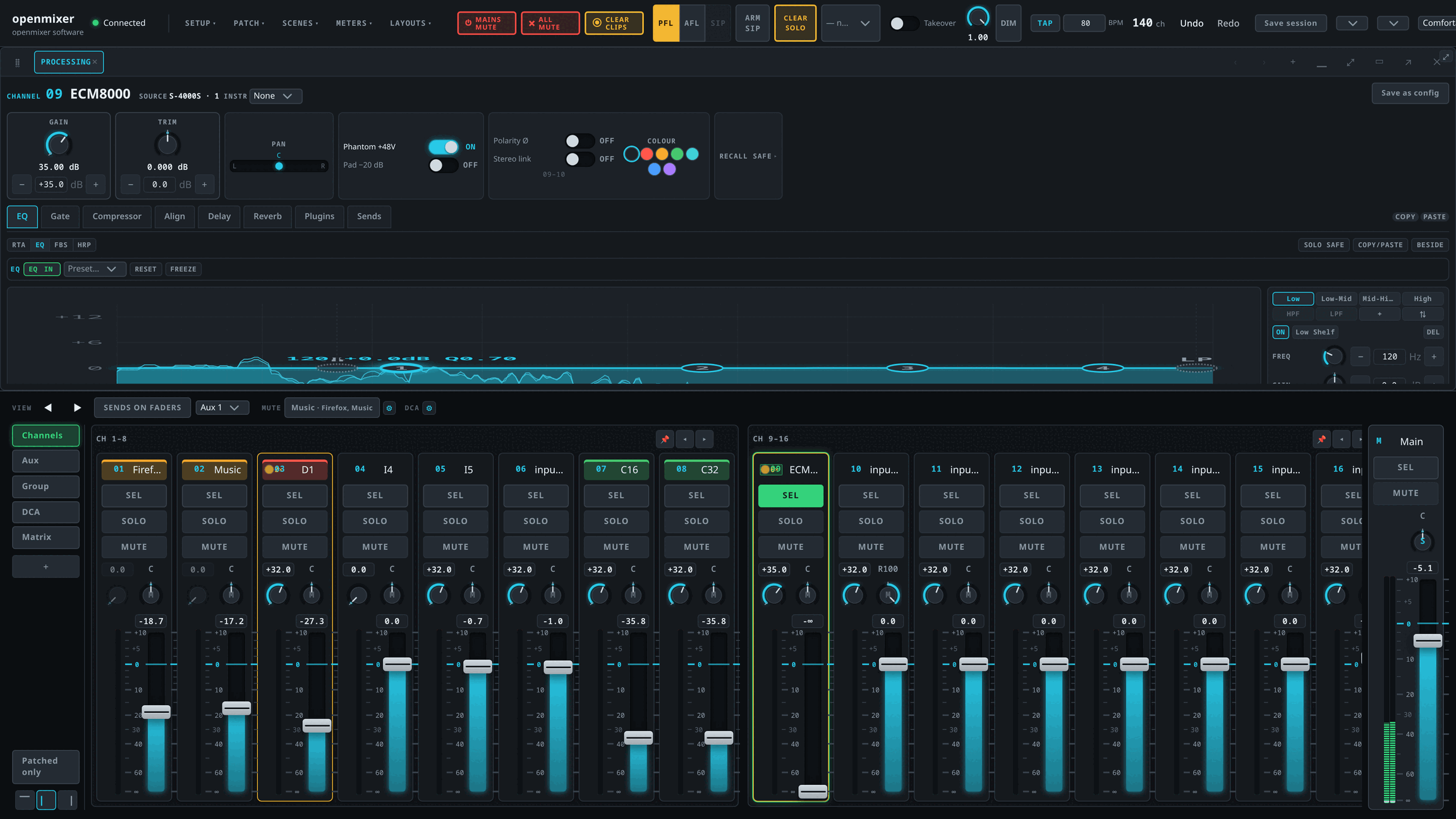This screenshot has width=1456, height=819.
Task: Toggle the low band ON button
Action: pos(1280,332)
